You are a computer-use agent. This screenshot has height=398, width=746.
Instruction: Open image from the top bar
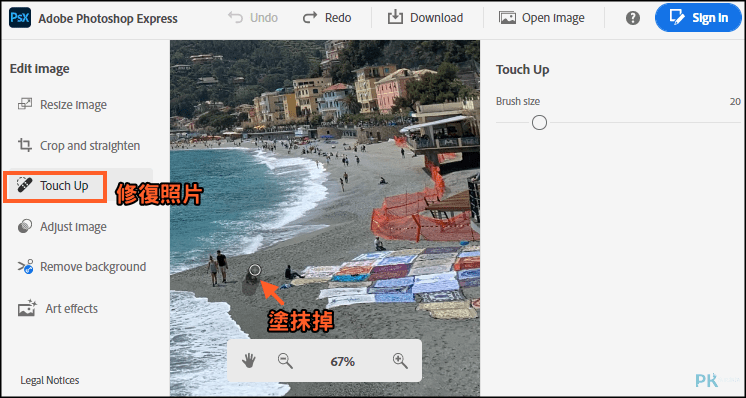tap(542, 18)
